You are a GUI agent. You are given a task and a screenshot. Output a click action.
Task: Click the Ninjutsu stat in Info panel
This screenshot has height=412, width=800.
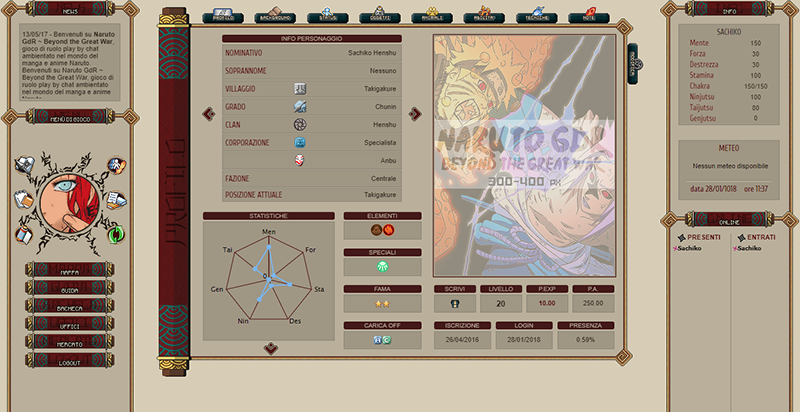click(702, 97)
